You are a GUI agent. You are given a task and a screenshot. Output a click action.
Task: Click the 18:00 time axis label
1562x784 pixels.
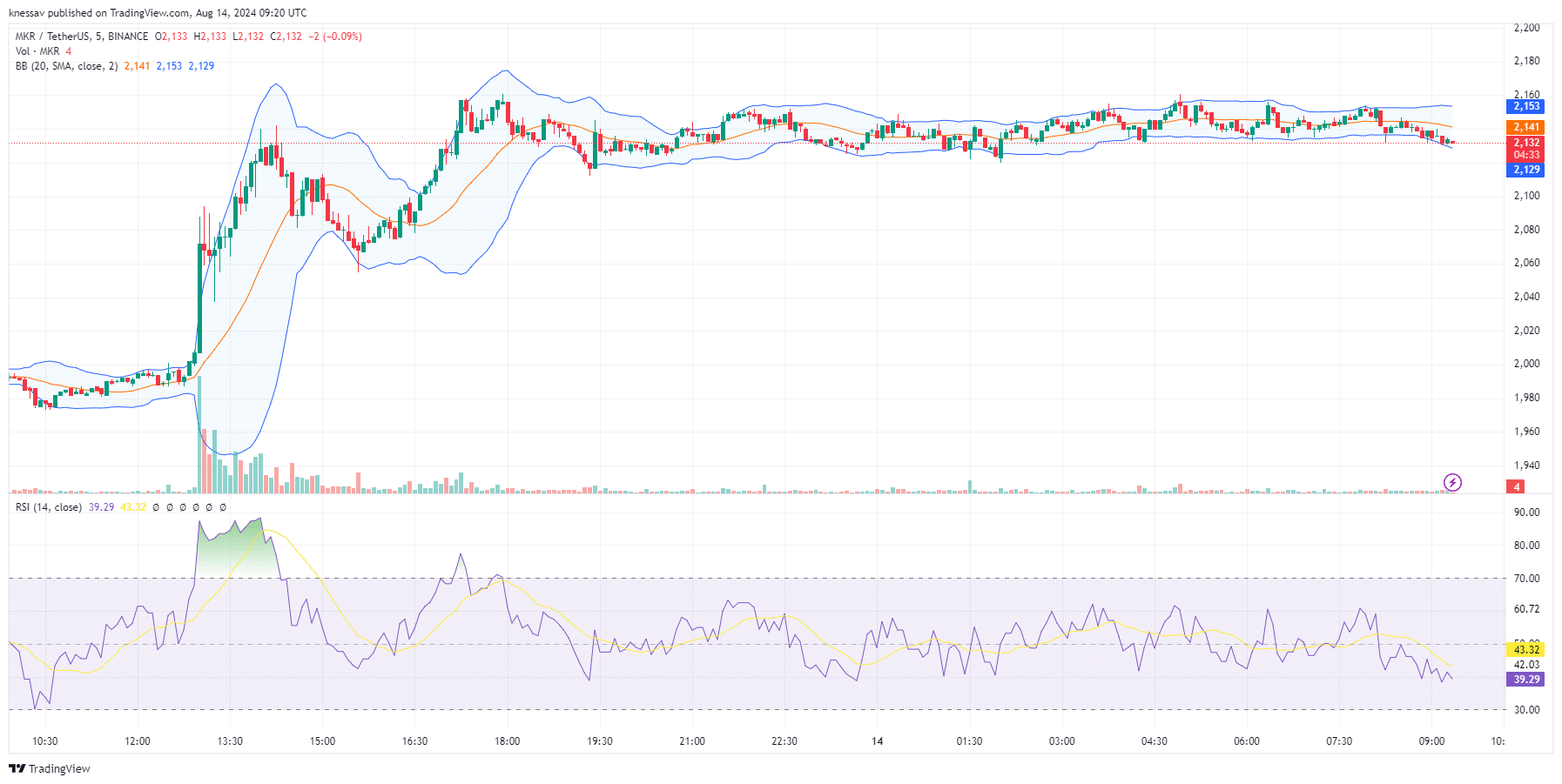[508, 741]
